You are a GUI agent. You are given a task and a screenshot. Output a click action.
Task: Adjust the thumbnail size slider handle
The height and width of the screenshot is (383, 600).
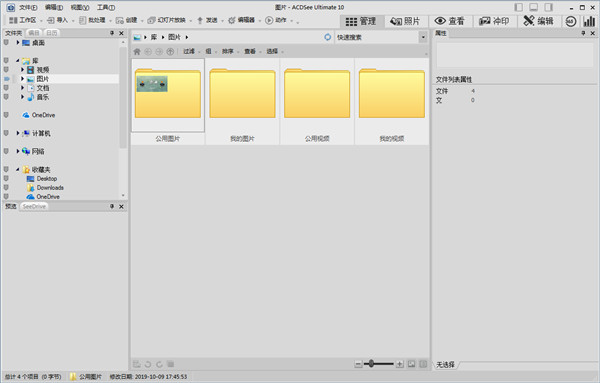coord(371,363)
